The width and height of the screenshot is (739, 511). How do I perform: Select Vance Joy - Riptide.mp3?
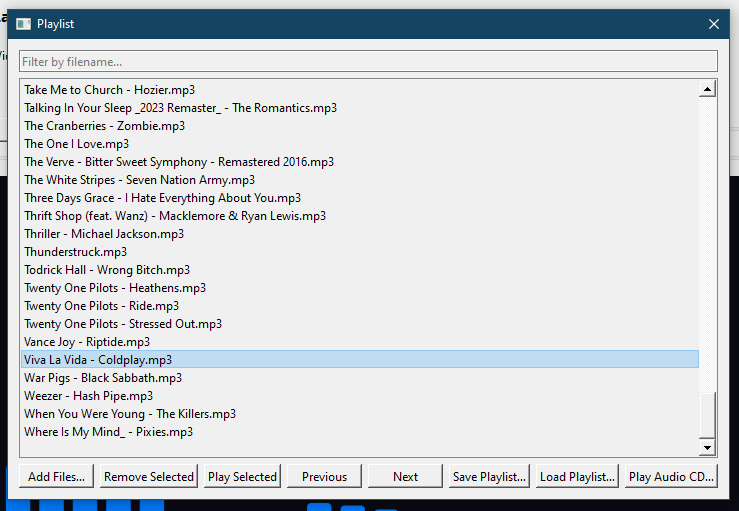tap(360, 341)
